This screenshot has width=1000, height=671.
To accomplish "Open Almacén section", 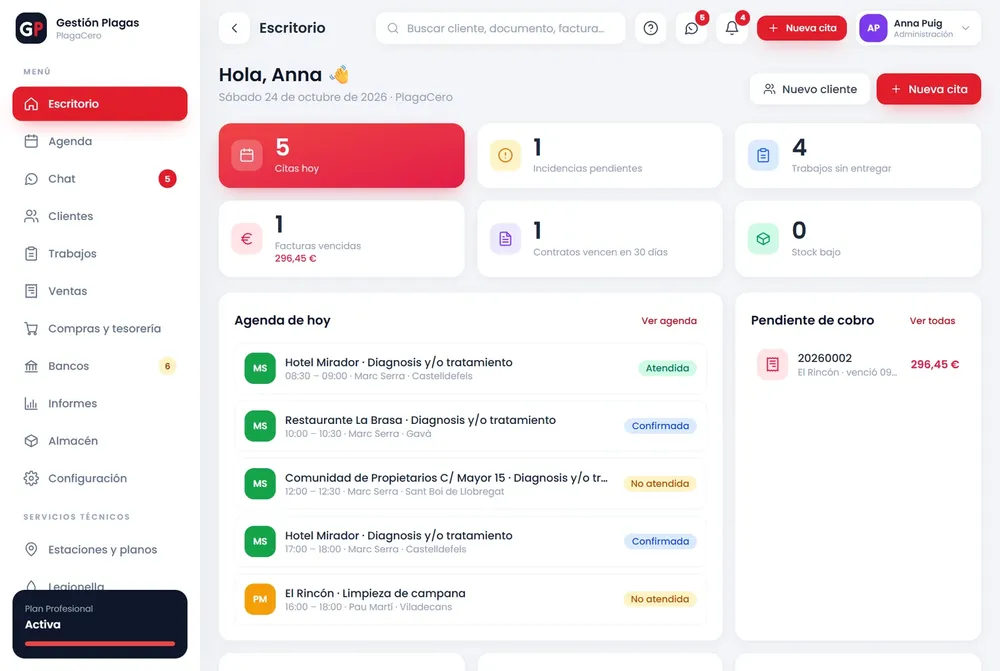I will (99, 441).
